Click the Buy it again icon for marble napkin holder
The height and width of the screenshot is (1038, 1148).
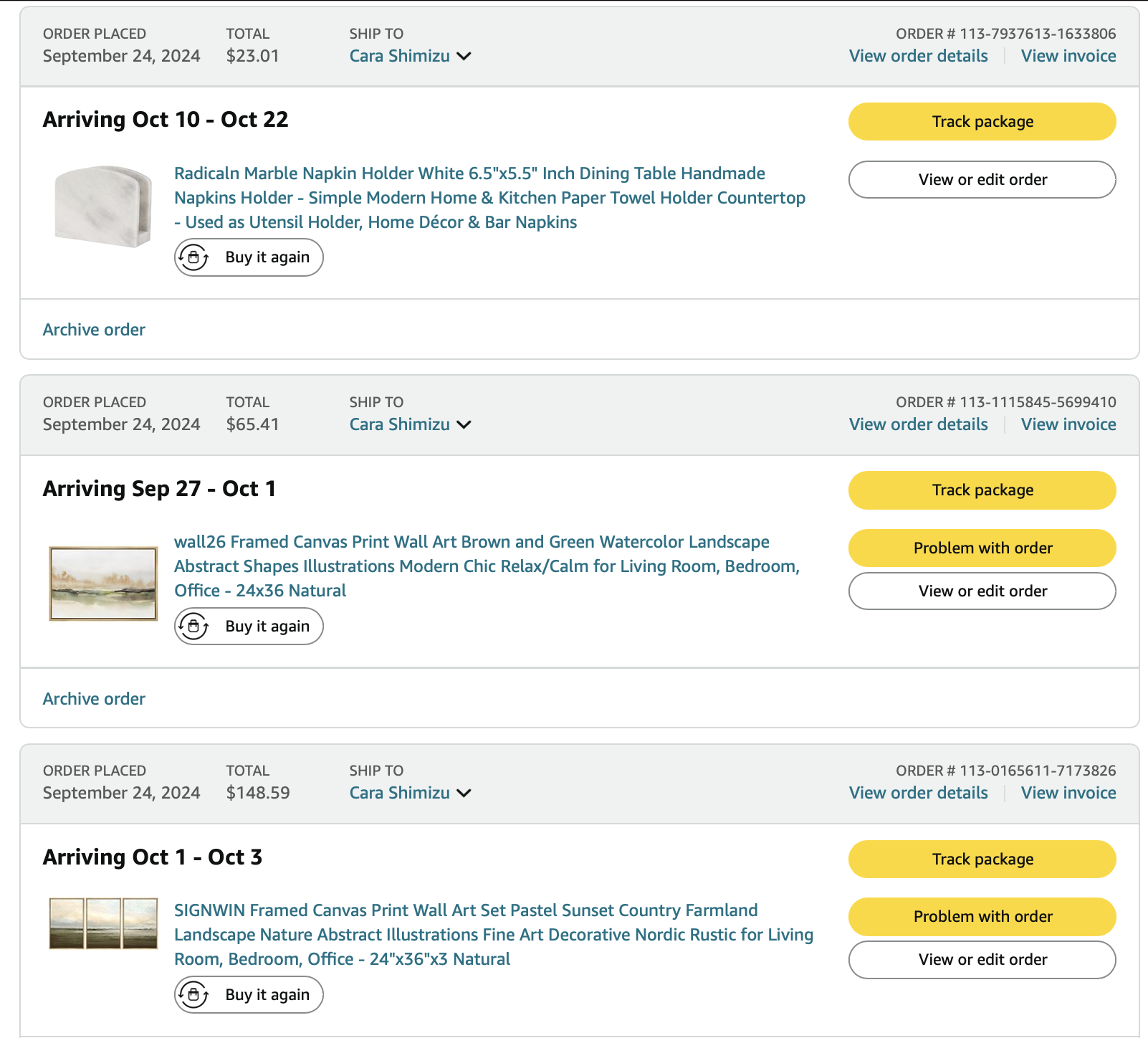pos(193,257)
